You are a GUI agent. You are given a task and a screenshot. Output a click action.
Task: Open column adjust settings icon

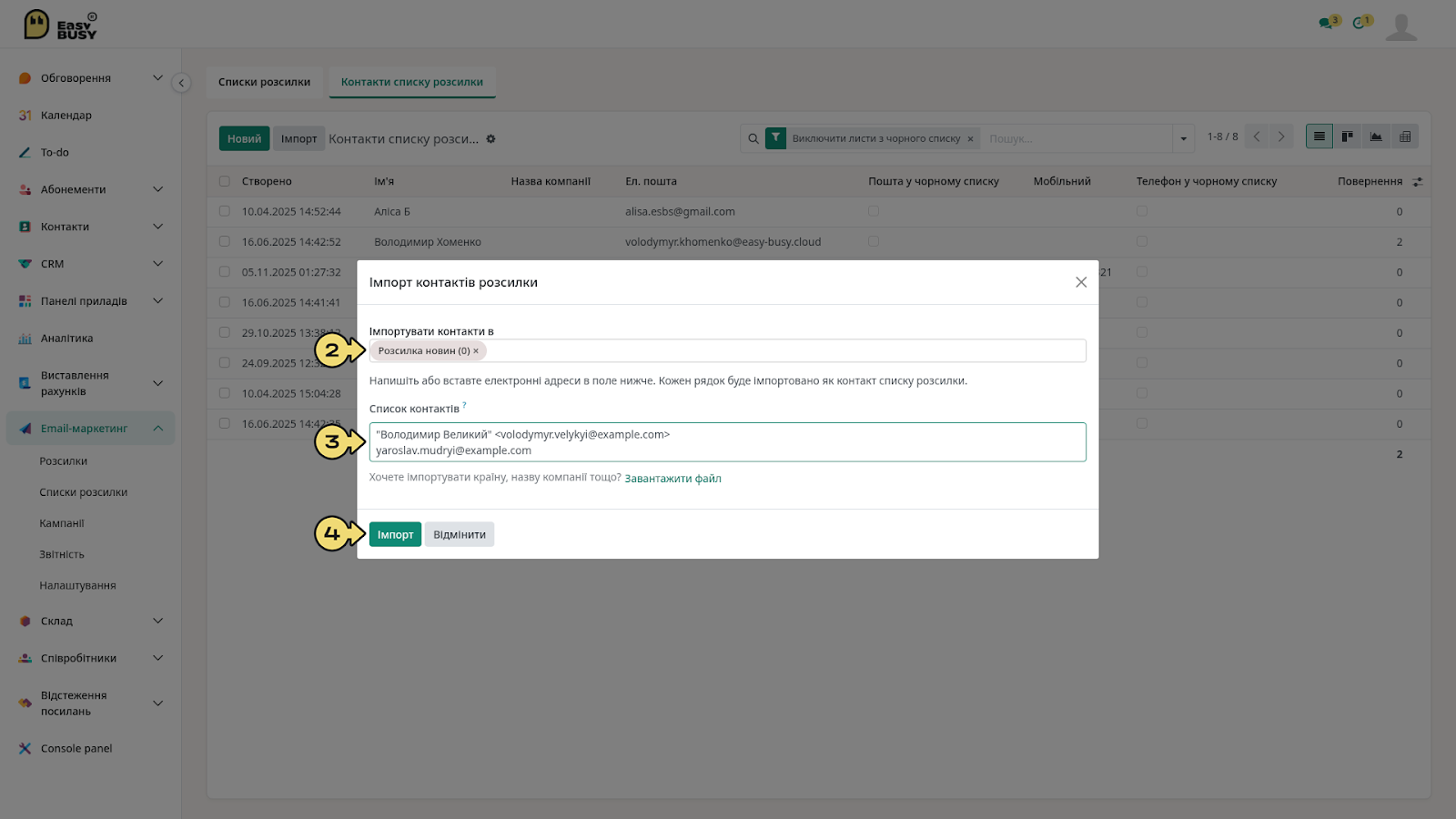[1417, 182]
